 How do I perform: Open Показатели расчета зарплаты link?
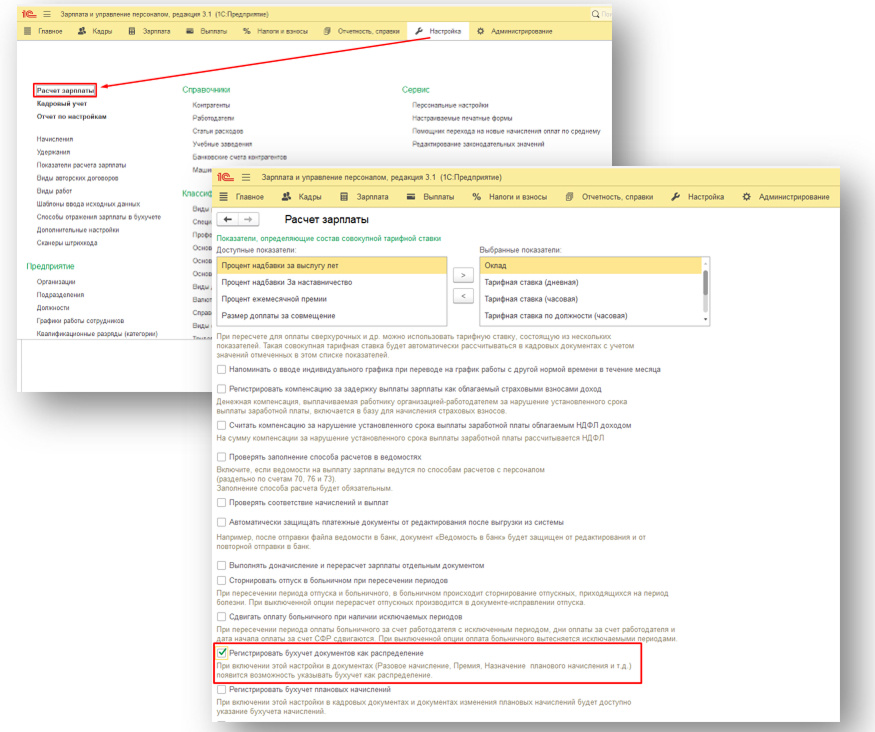pos(81,165)
